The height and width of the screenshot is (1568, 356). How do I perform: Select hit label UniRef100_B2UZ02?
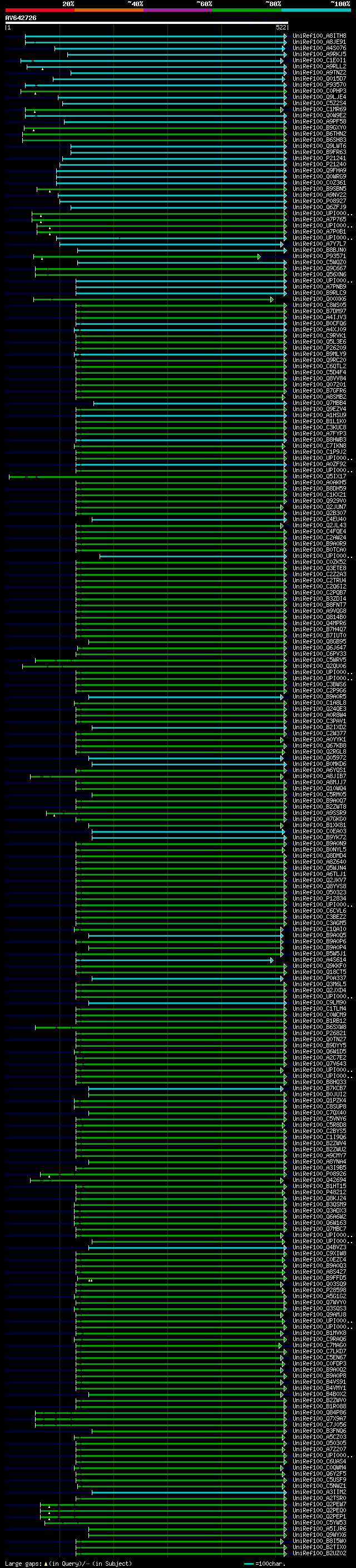point(319,1554)
